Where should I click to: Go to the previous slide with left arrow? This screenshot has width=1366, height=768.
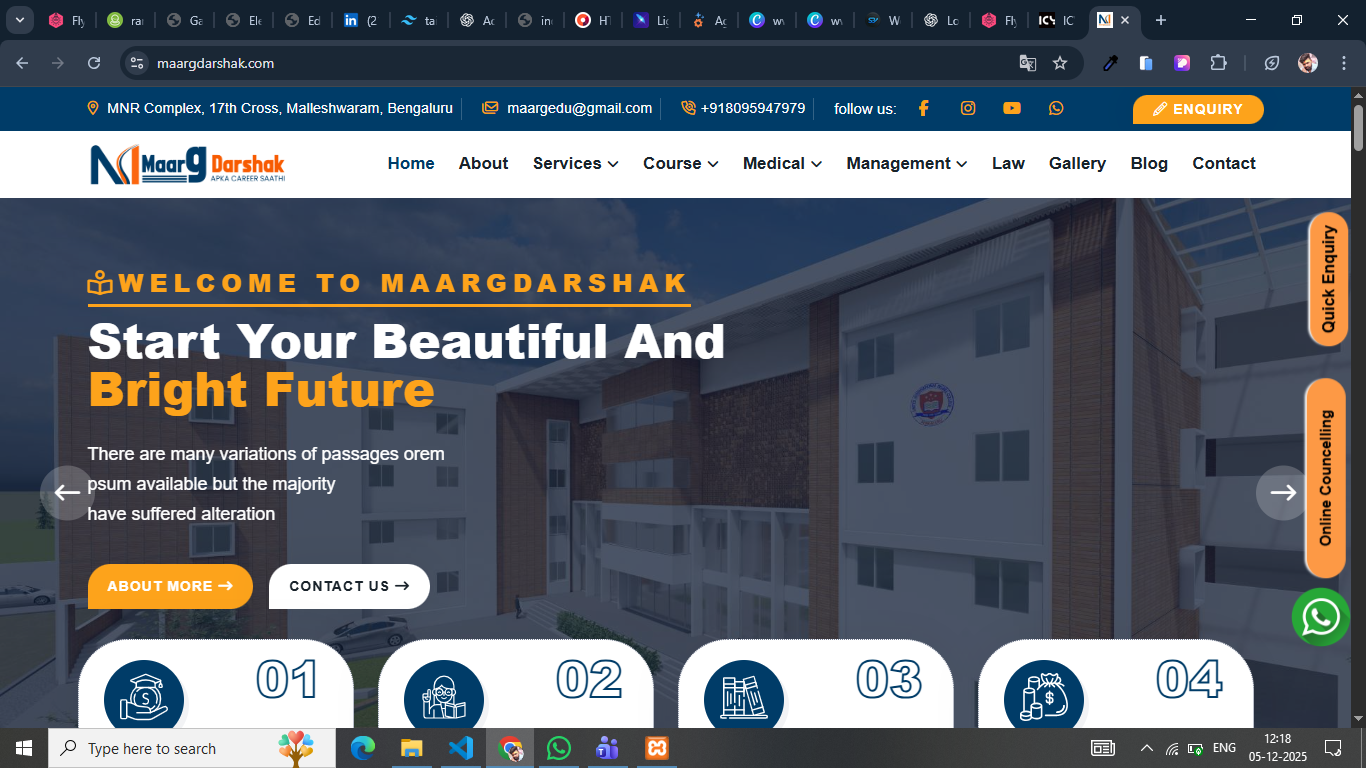pyautogui.click(x=67, y=492)
